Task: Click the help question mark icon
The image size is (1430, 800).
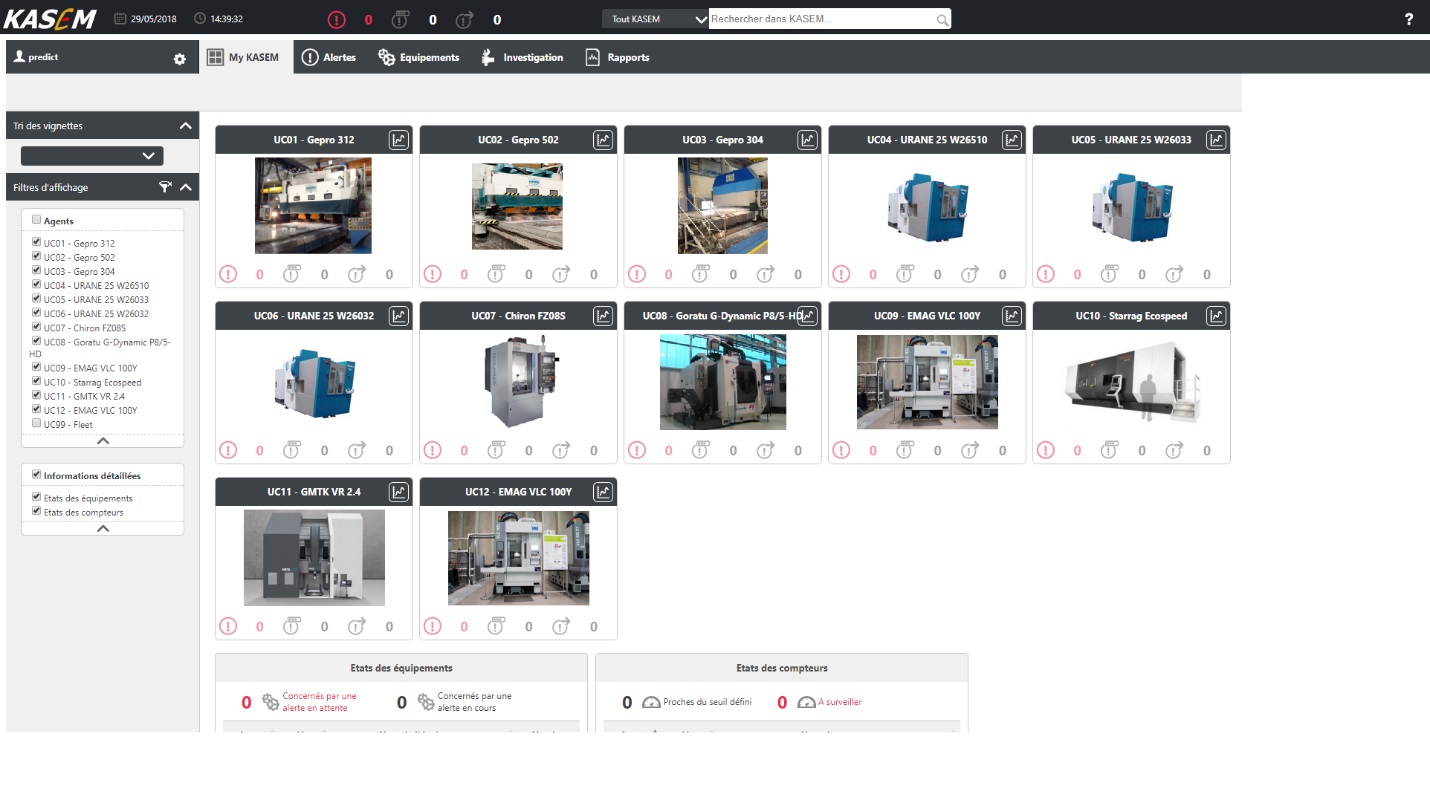Action: click(1409, 19)
